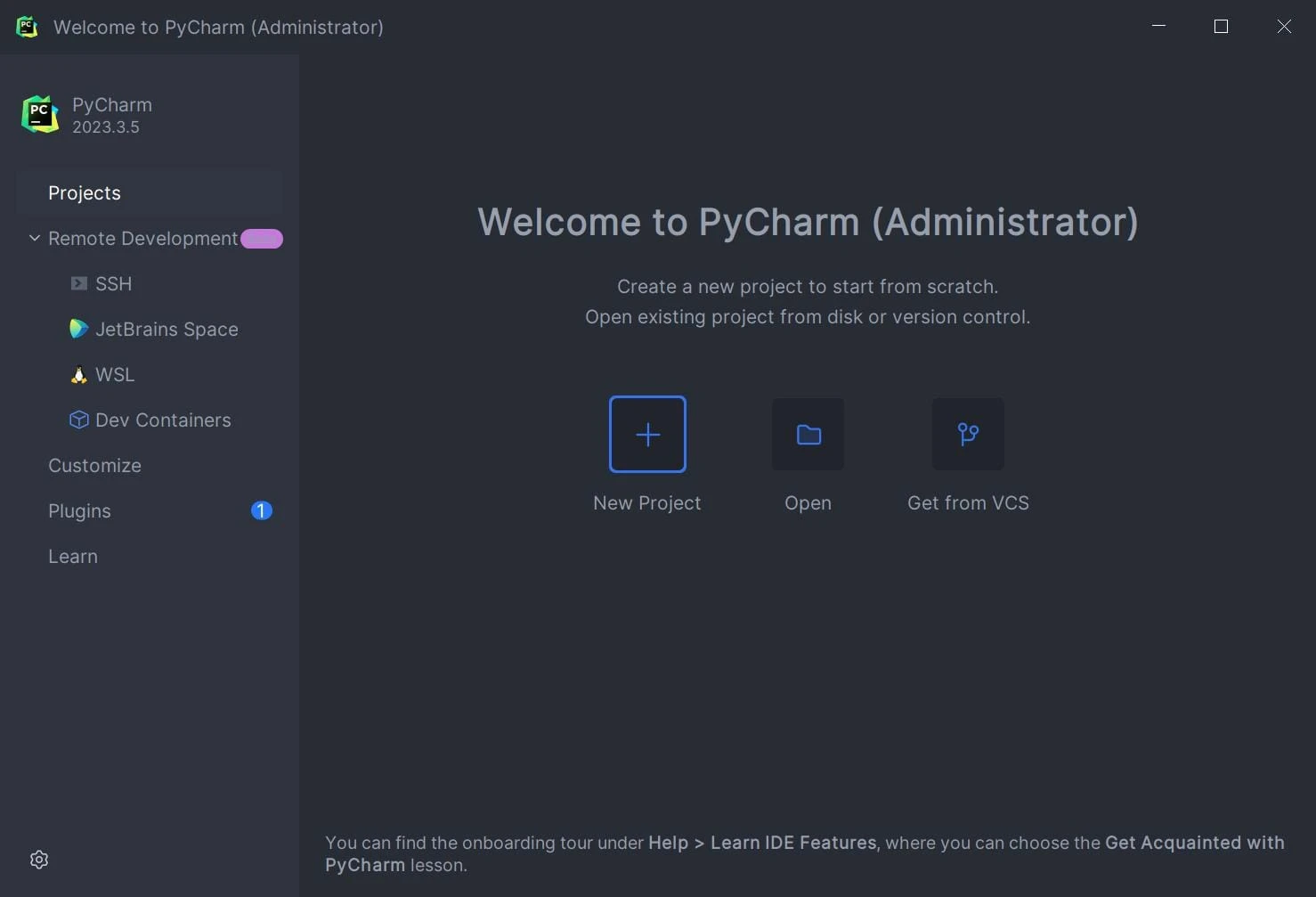Click the Open folder icon
Screen dimensions: 1316x897
coord(807,435)
